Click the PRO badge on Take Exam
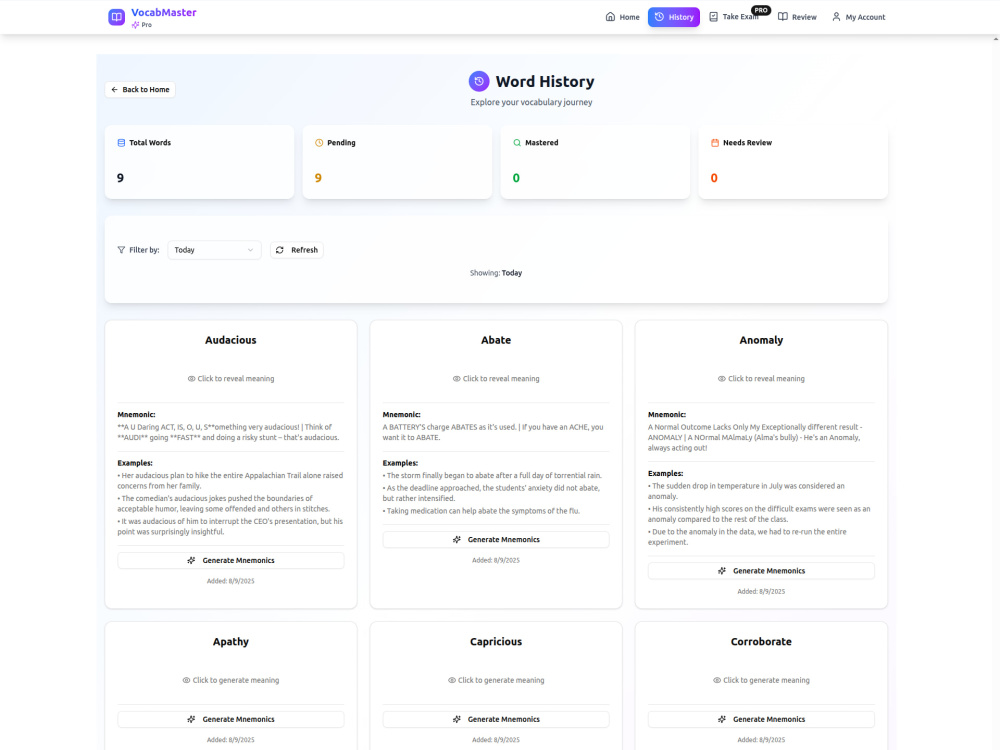This screenshot has width=1000, height=750. tap(761, 10)
